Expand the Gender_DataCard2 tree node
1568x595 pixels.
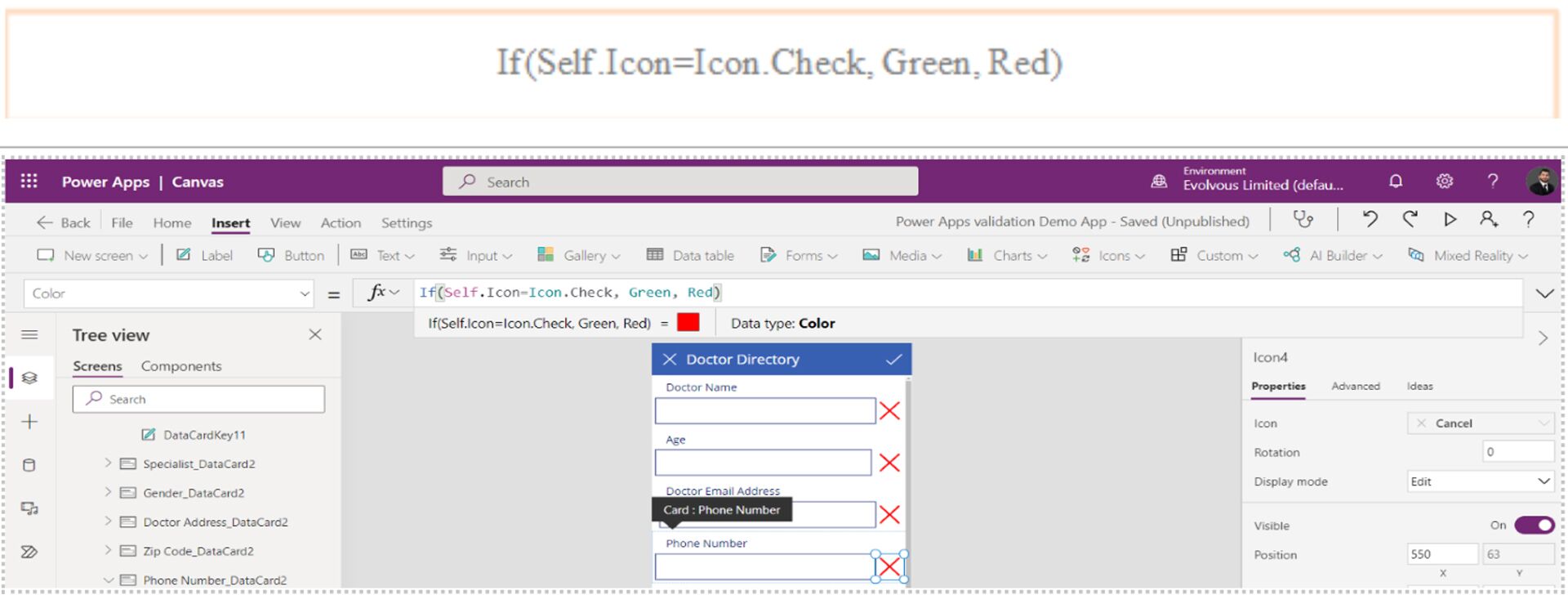tap(108, 493)
